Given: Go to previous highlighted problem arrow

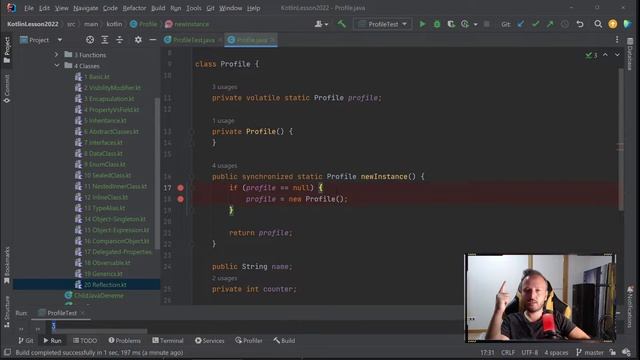Looking at the screenshot, I should coord(605,55).
